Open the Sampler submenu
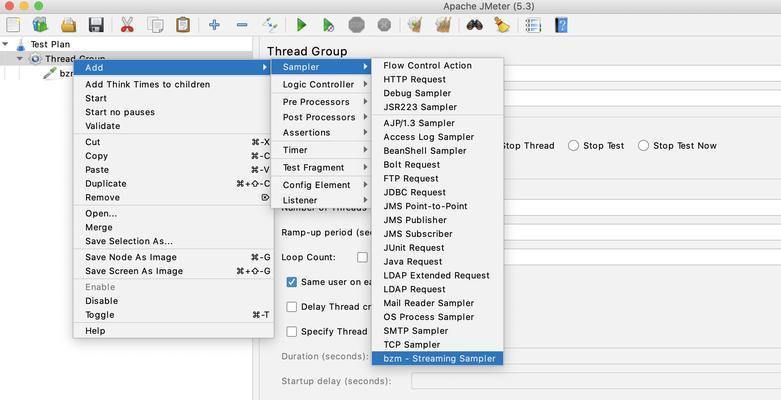The height and width of the screenshot is (400, 781). coord(321,67)
